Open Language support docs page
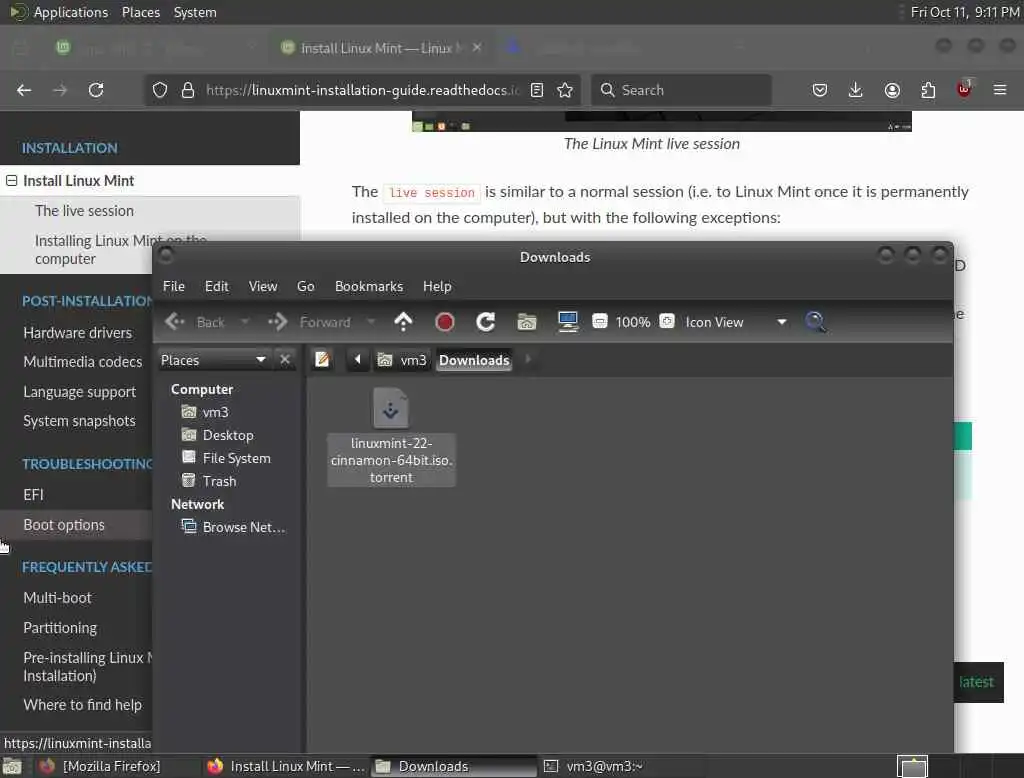 coord(80,391)
